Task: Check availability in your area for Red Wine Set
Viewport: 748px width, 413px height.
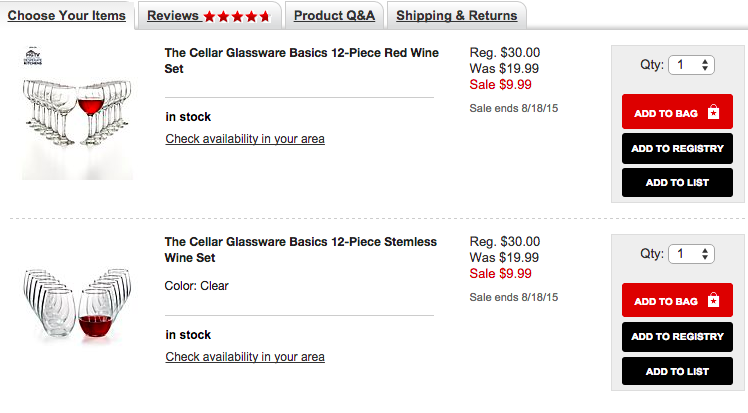Action: tap(245, 139)
